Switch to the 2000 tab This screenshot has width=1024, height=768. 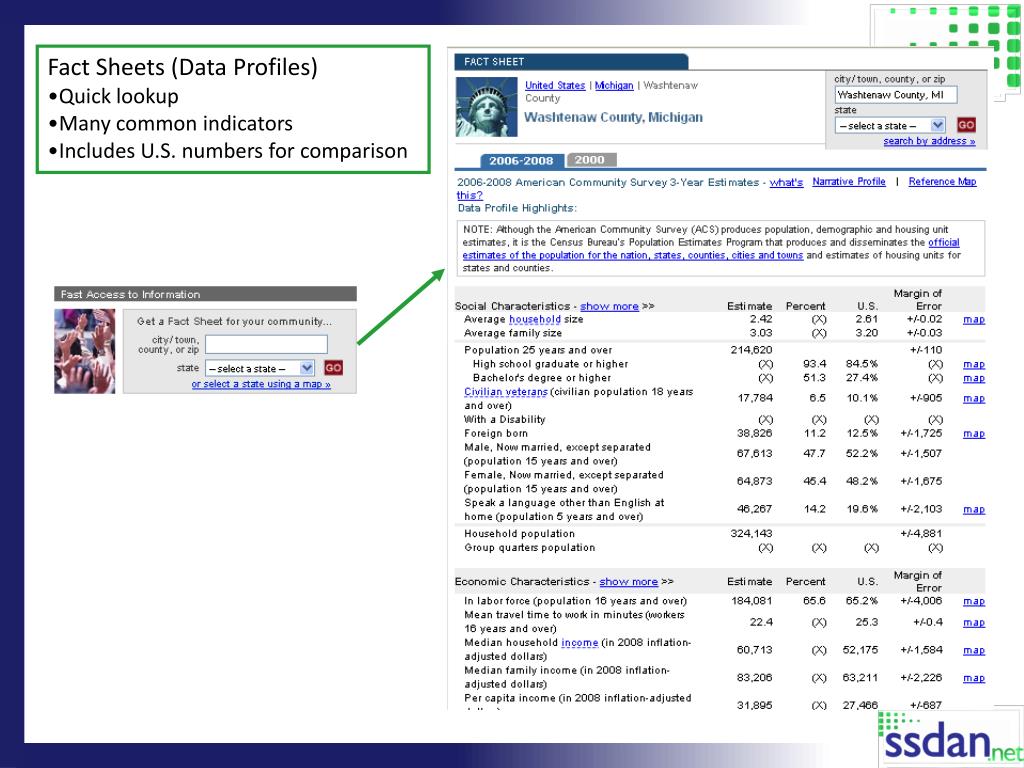590,160
